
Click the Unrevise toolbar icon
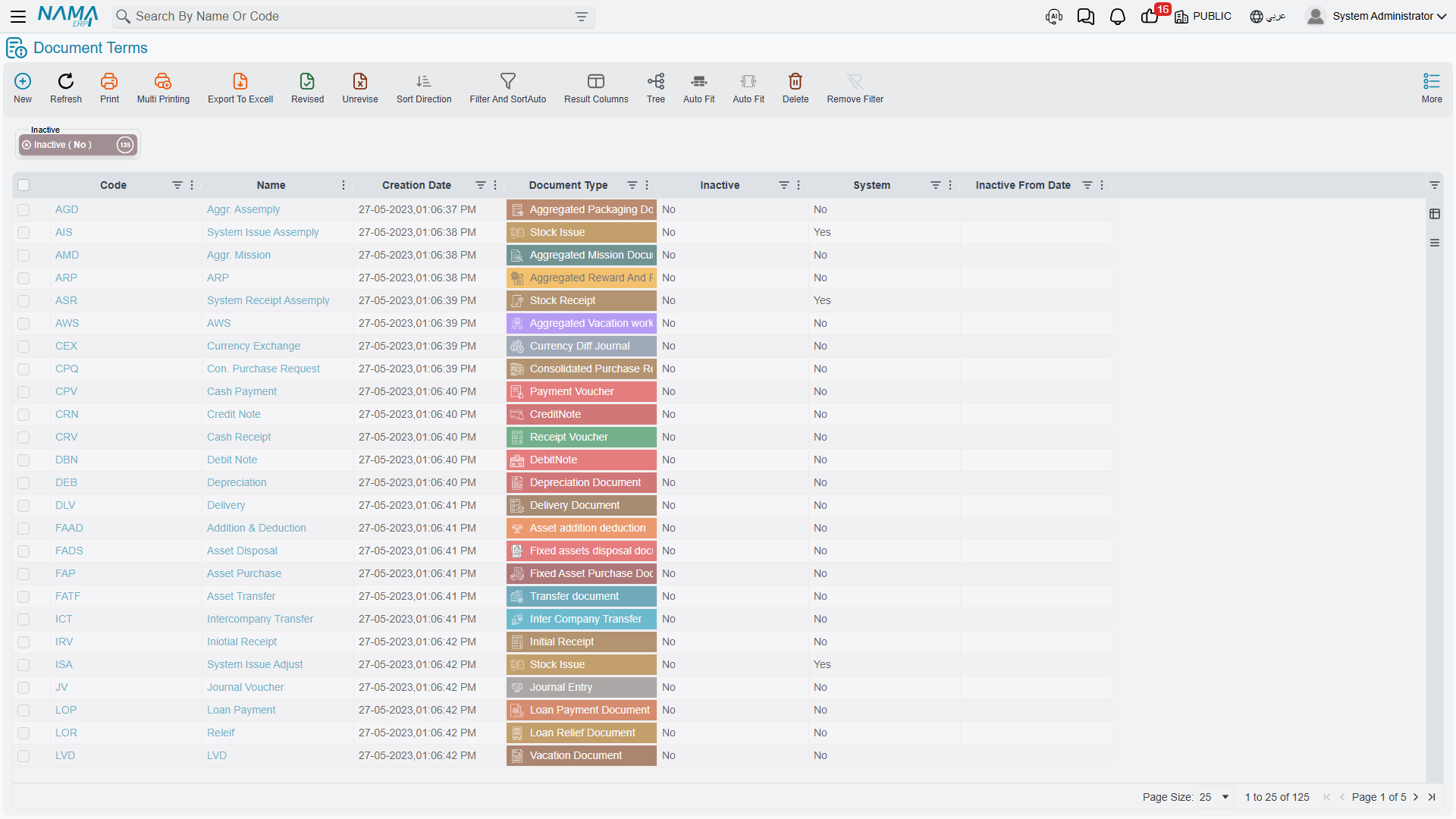point(360,81)
